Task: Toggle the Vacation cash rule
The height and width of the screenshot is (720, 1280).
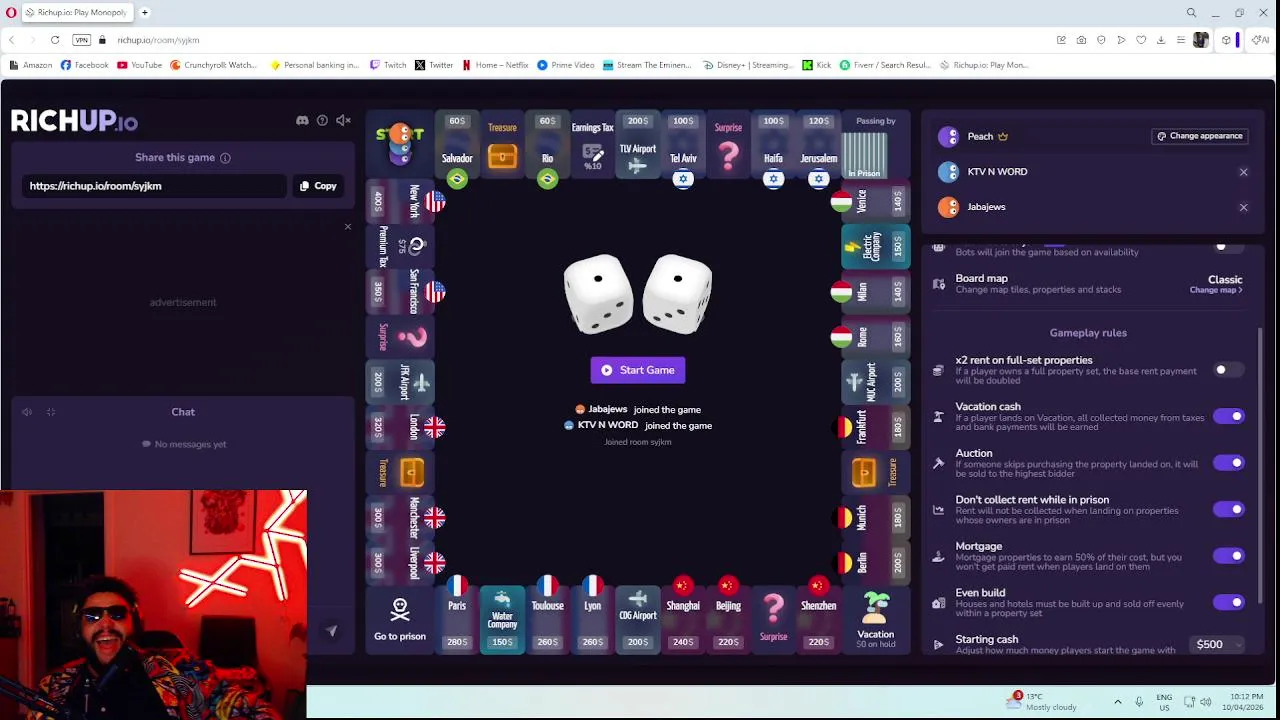Action: [x=1228, y=416]
